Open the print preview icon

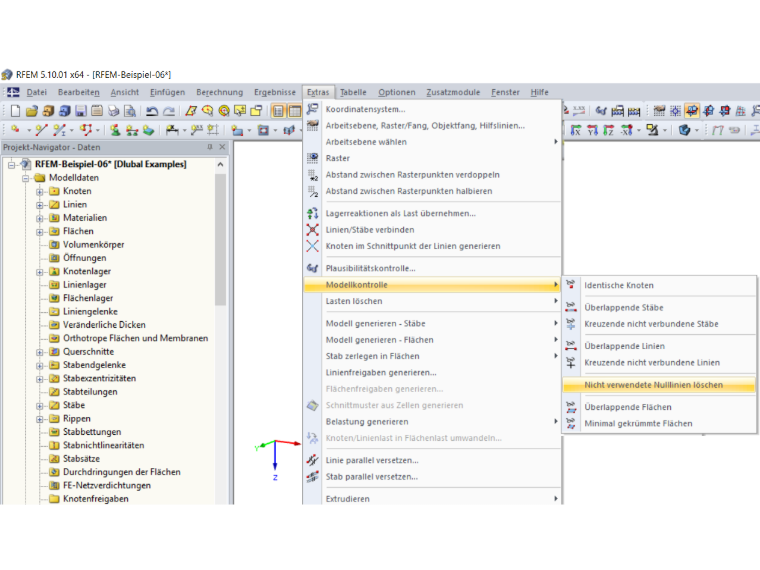(x=130, y=111)
